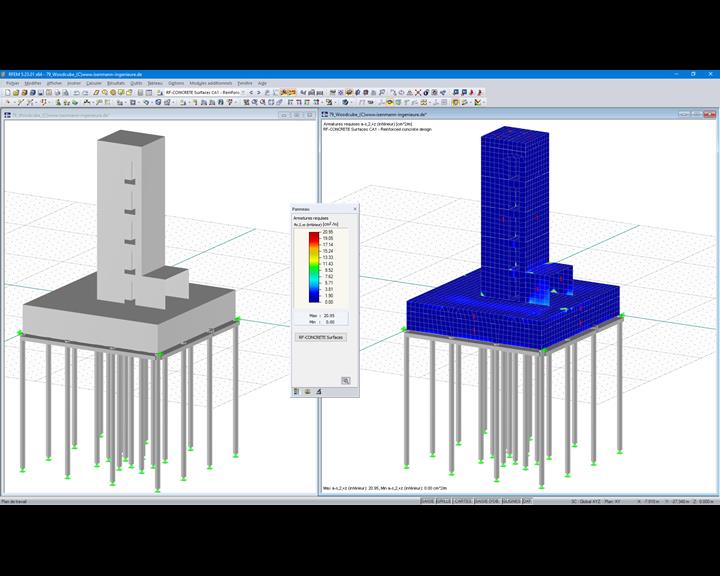Image resolution: width=720 pixels, height=576 pixels.
Task: Click the Max 20.95 value in Panneau
Action: (328, 316)
